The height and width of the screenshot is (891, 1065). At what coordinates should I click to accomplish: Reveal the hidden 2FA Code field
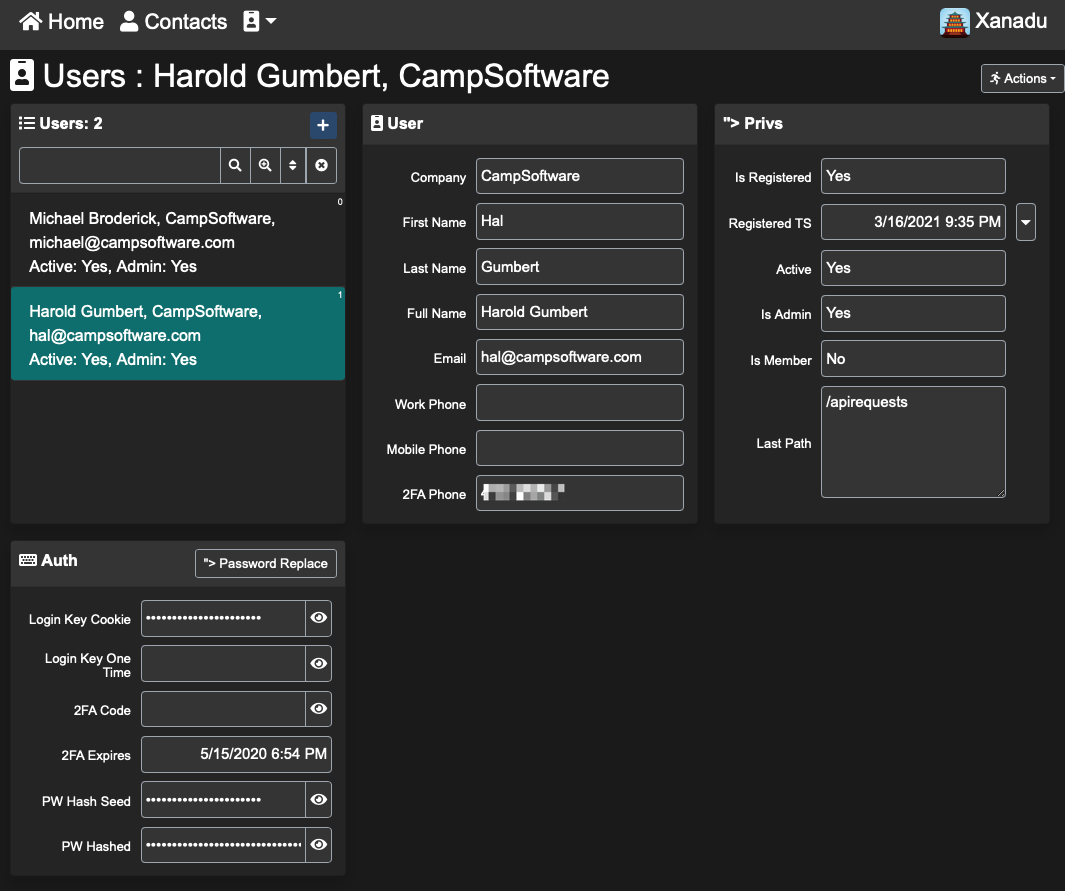[x=318, y=709]
